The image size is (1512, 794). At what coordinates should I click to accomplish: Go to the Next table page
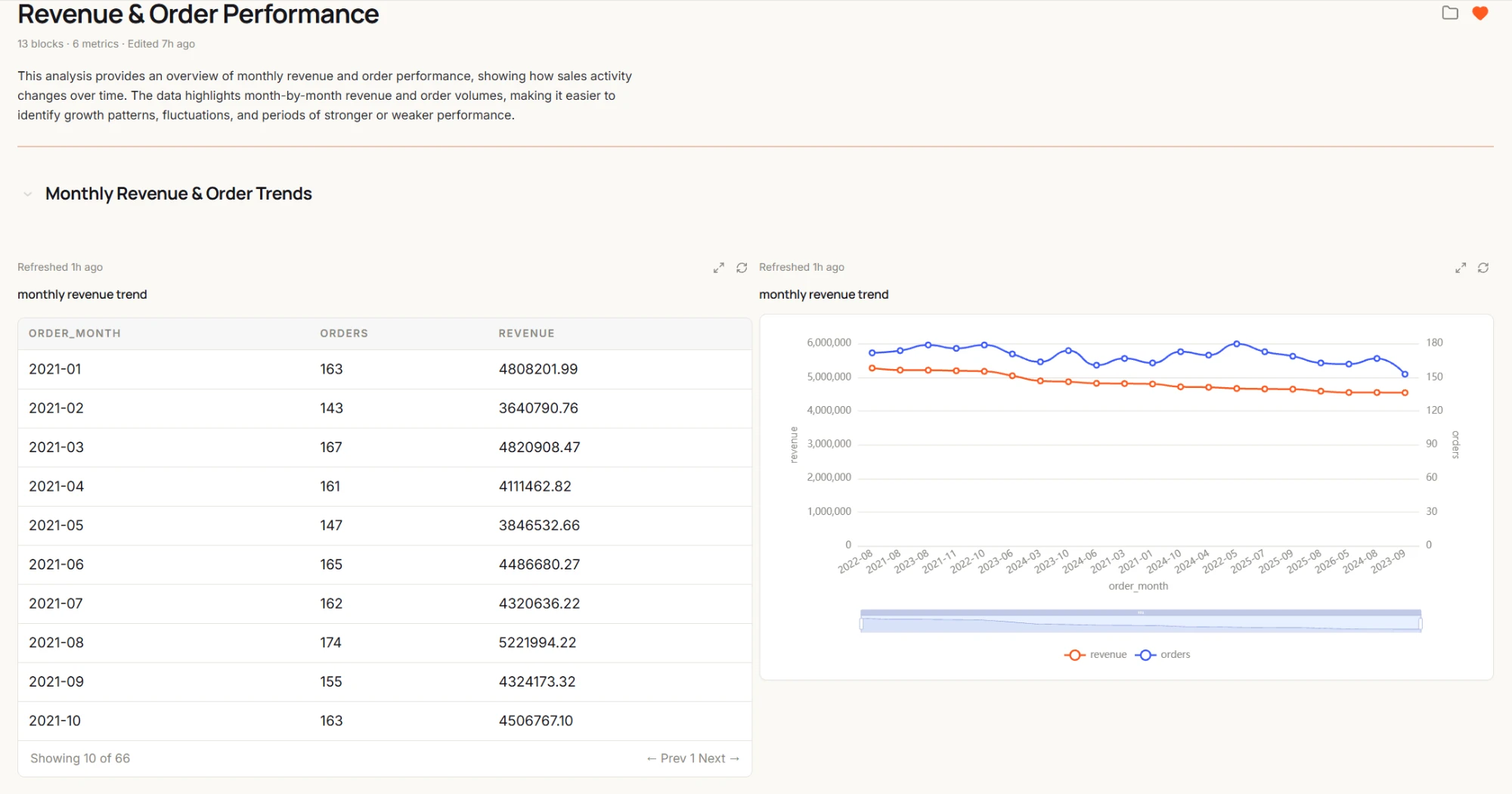[719, 758]
